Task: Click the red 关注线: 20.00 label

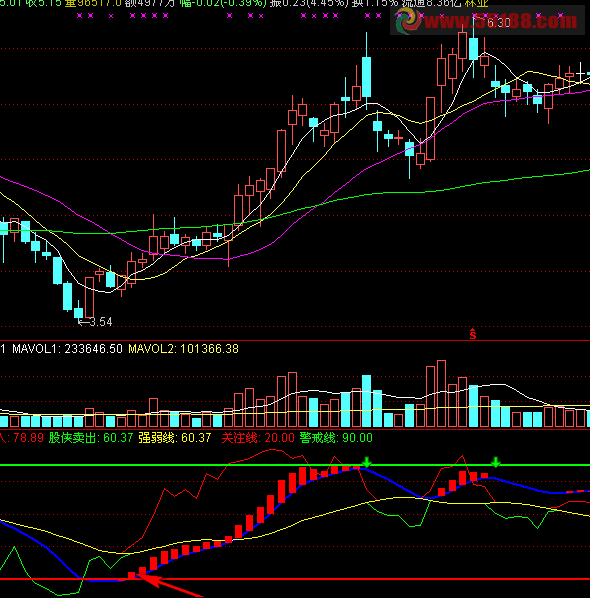Action: pos(258,437)
